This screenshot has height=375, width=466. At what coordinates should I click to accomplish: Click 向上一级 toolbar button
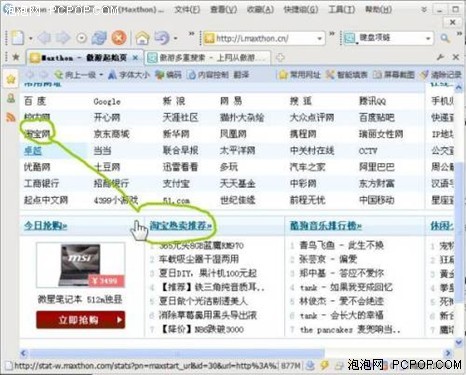75,75
